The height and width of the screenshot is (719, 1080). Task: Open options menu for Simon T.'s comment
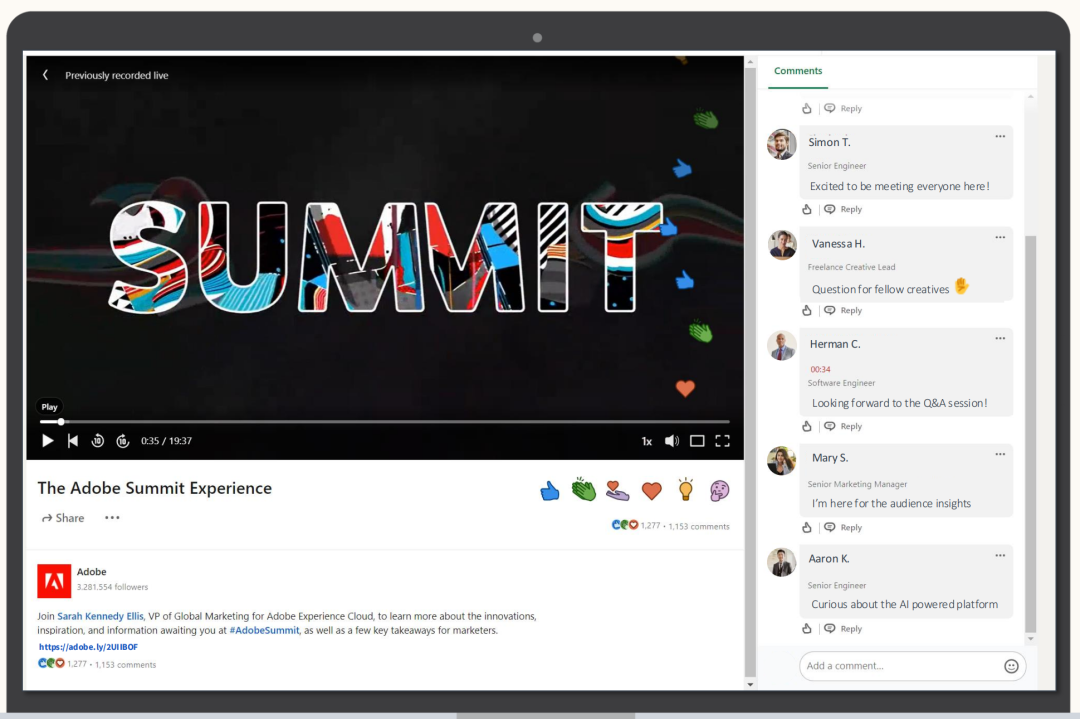(1000, 136)
